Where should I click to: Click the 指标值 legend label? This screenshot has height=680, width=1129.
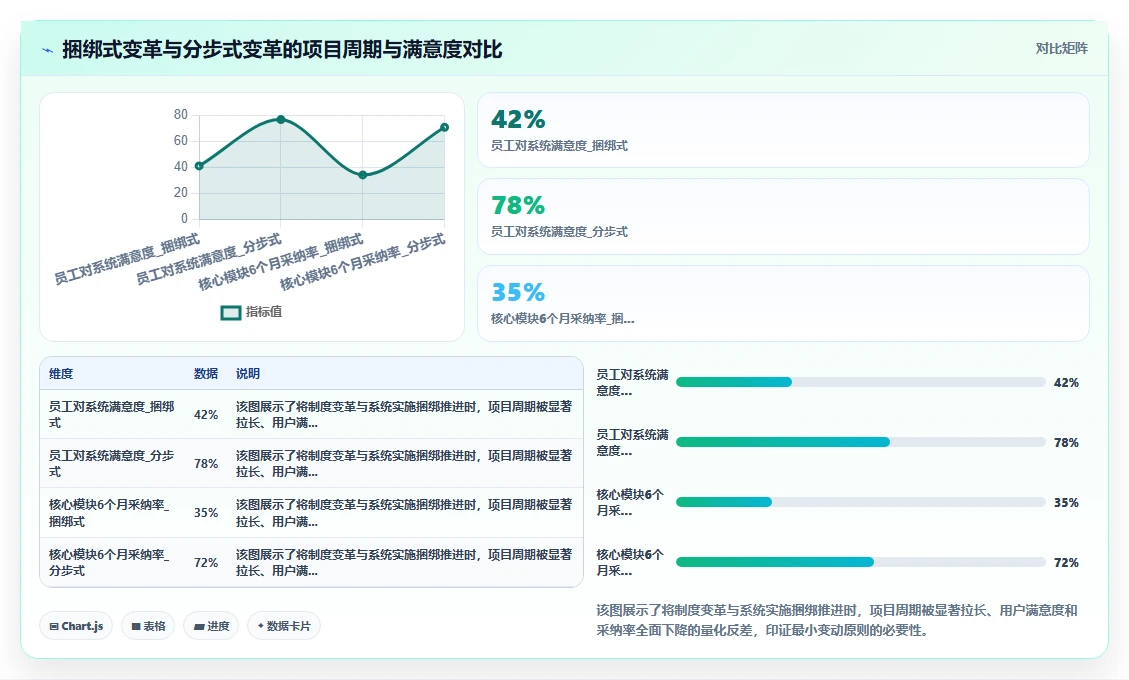tap(264, 312)
